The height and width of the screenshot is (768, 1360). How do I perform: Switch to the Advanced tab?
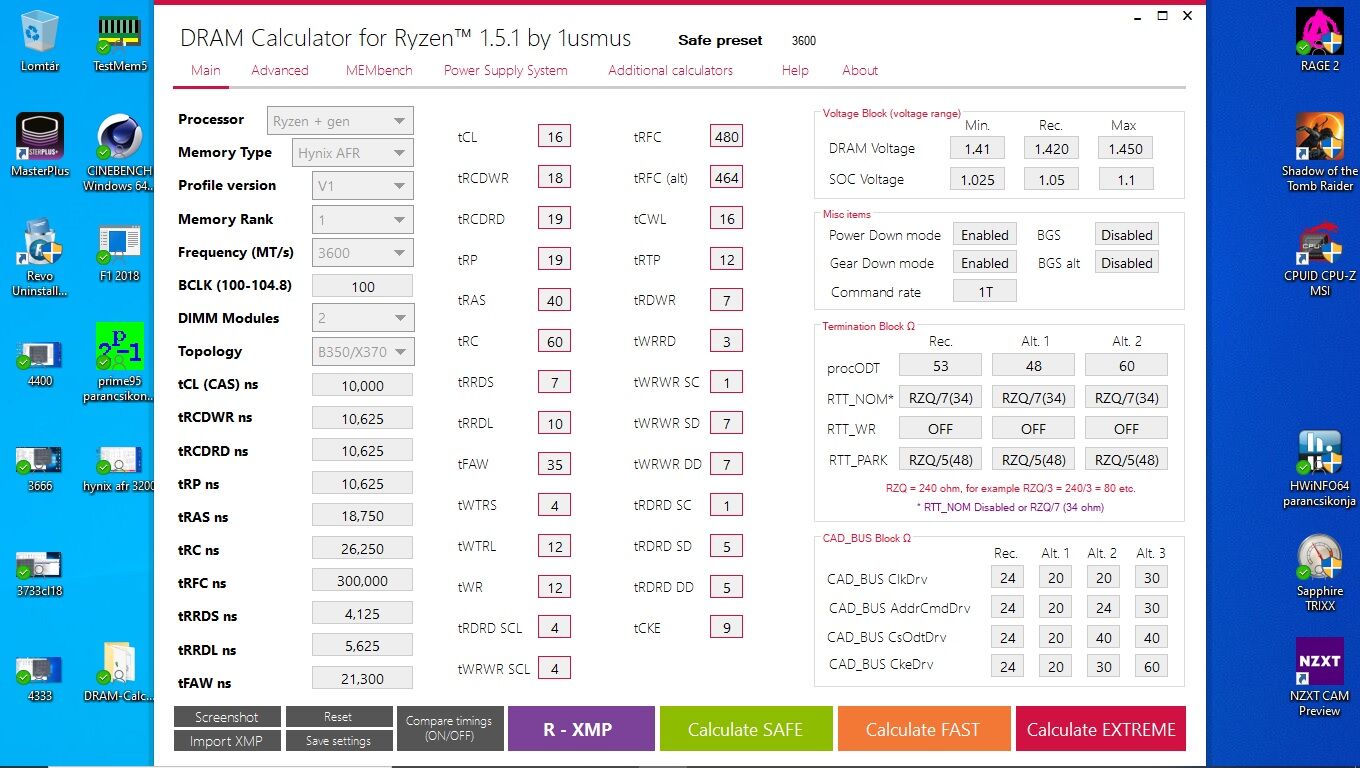[280, 70]
